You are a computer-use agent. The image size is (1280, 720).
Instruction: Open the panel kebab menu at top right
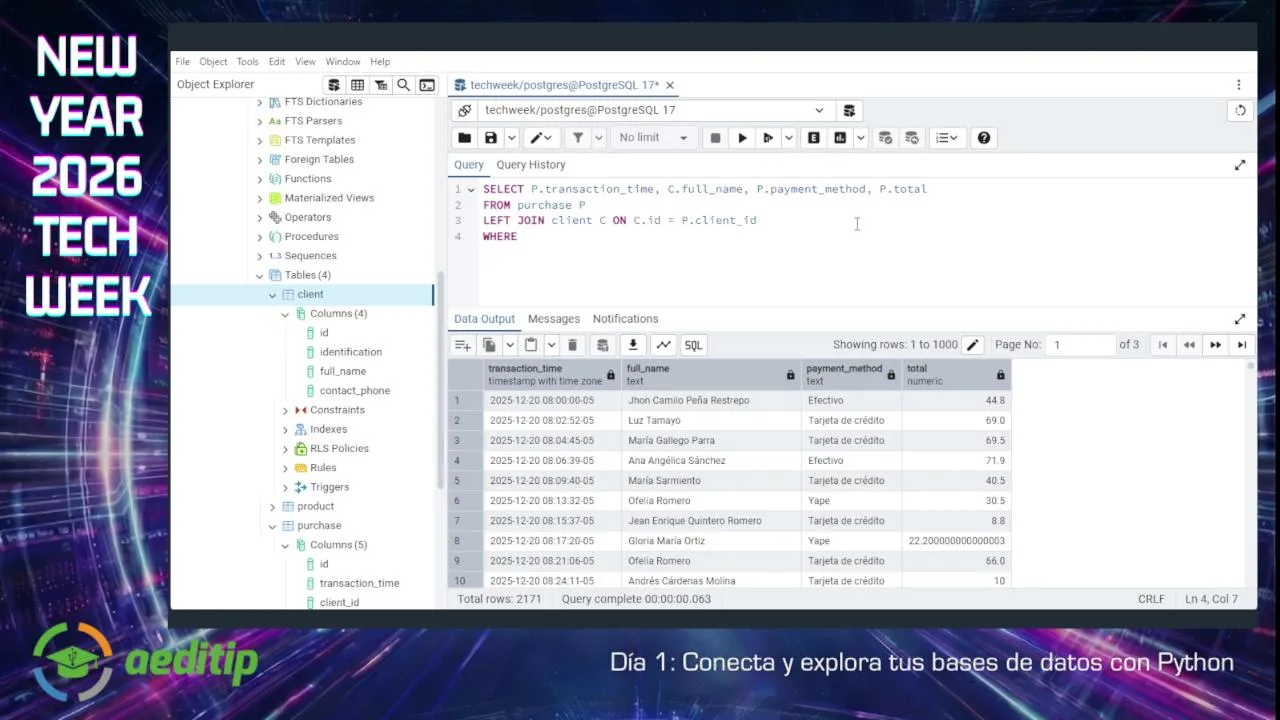1239,85
